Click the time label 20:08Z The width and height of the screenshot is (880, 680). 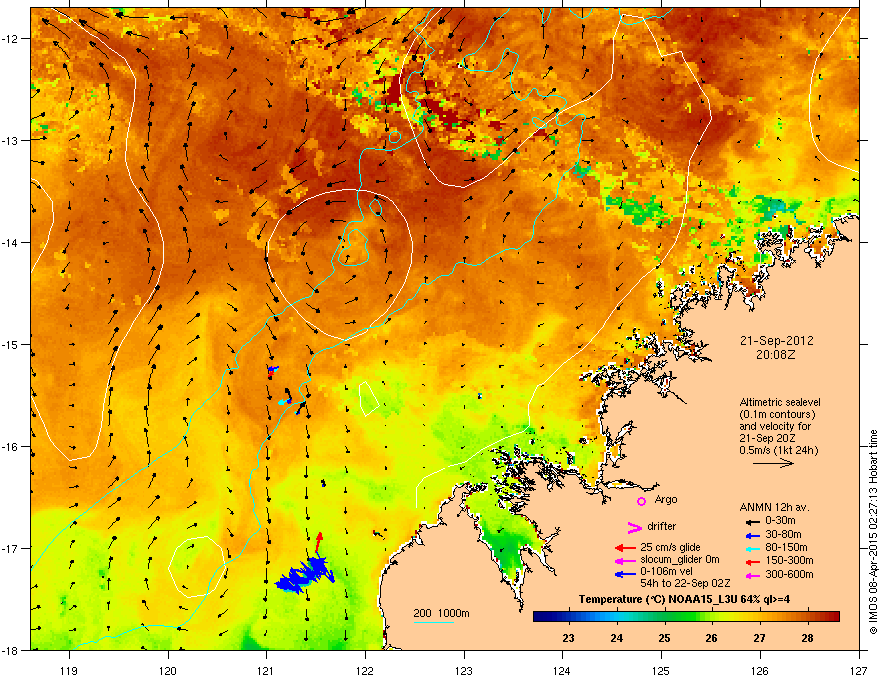pos(776,355)
